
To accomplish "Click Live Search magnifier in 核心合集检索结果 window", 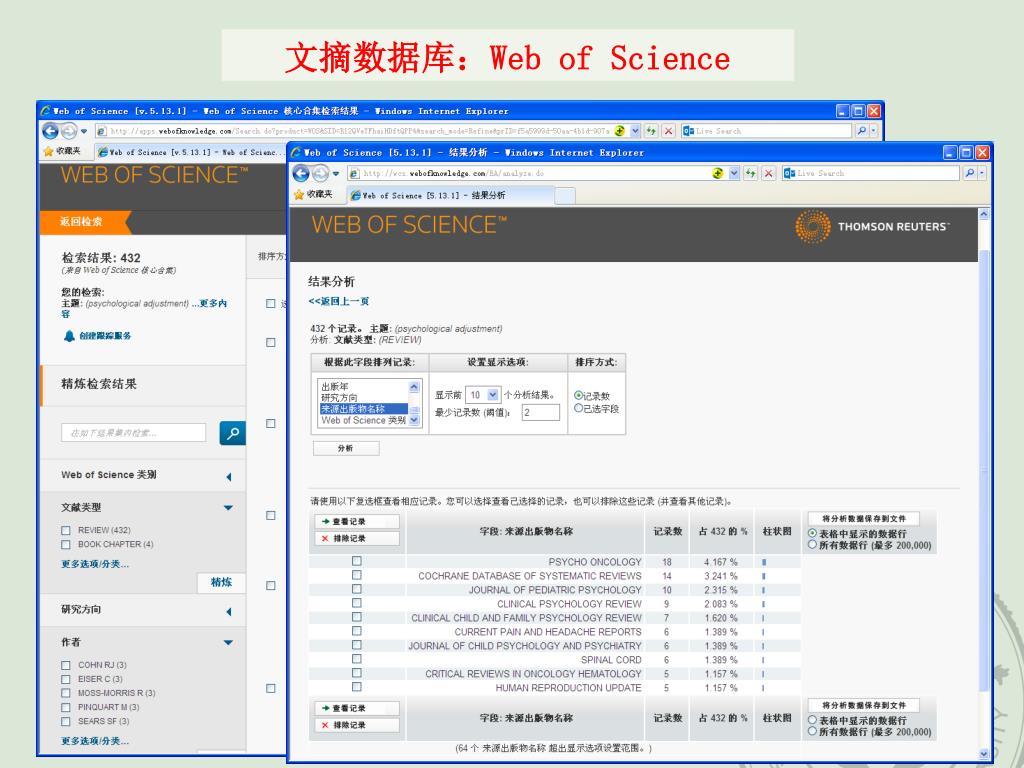I will click(862, 131).
